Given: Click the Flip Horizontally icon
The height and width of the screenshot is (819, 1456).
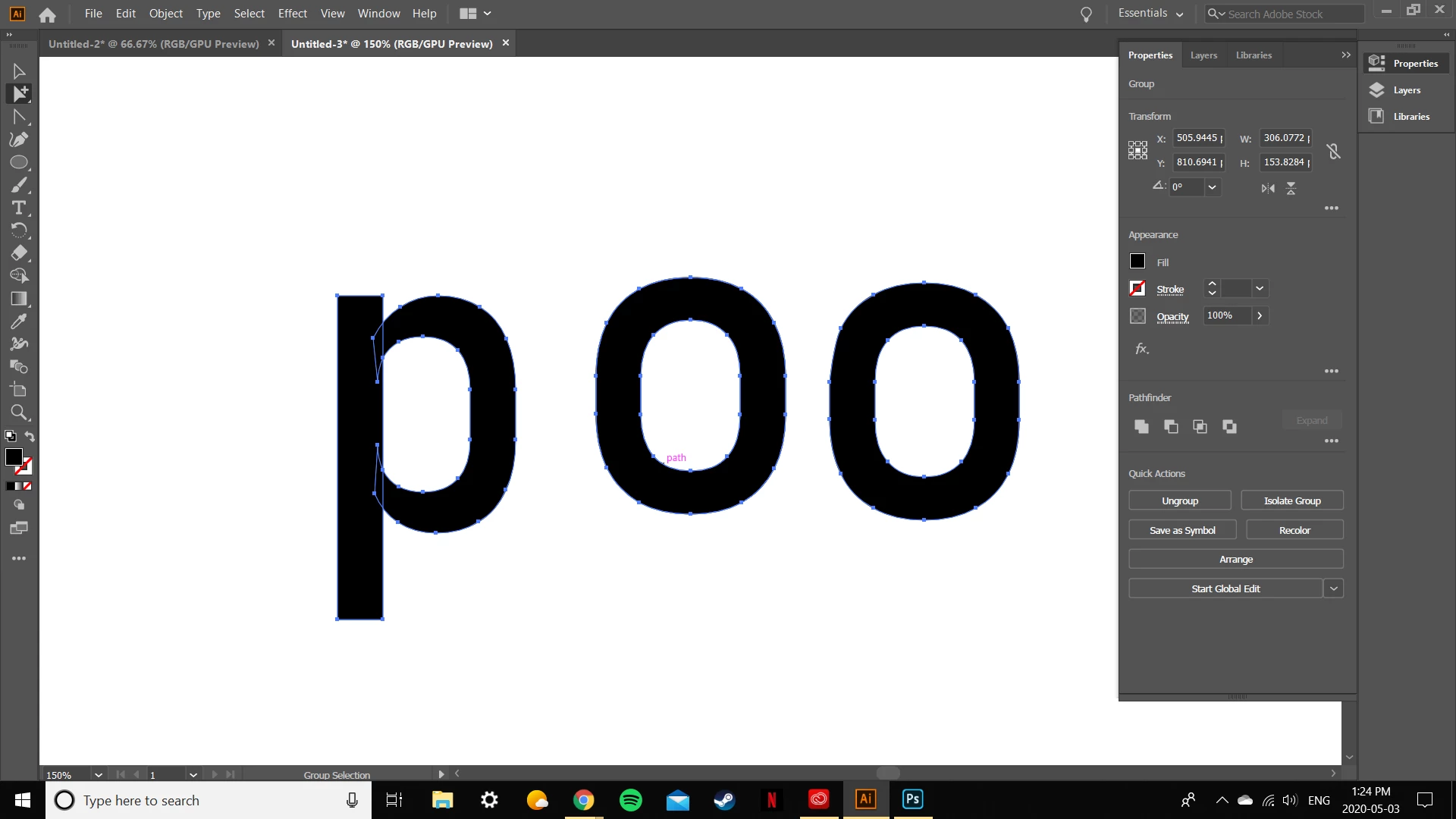Looking at the screenshot, I should [1268, 188].
